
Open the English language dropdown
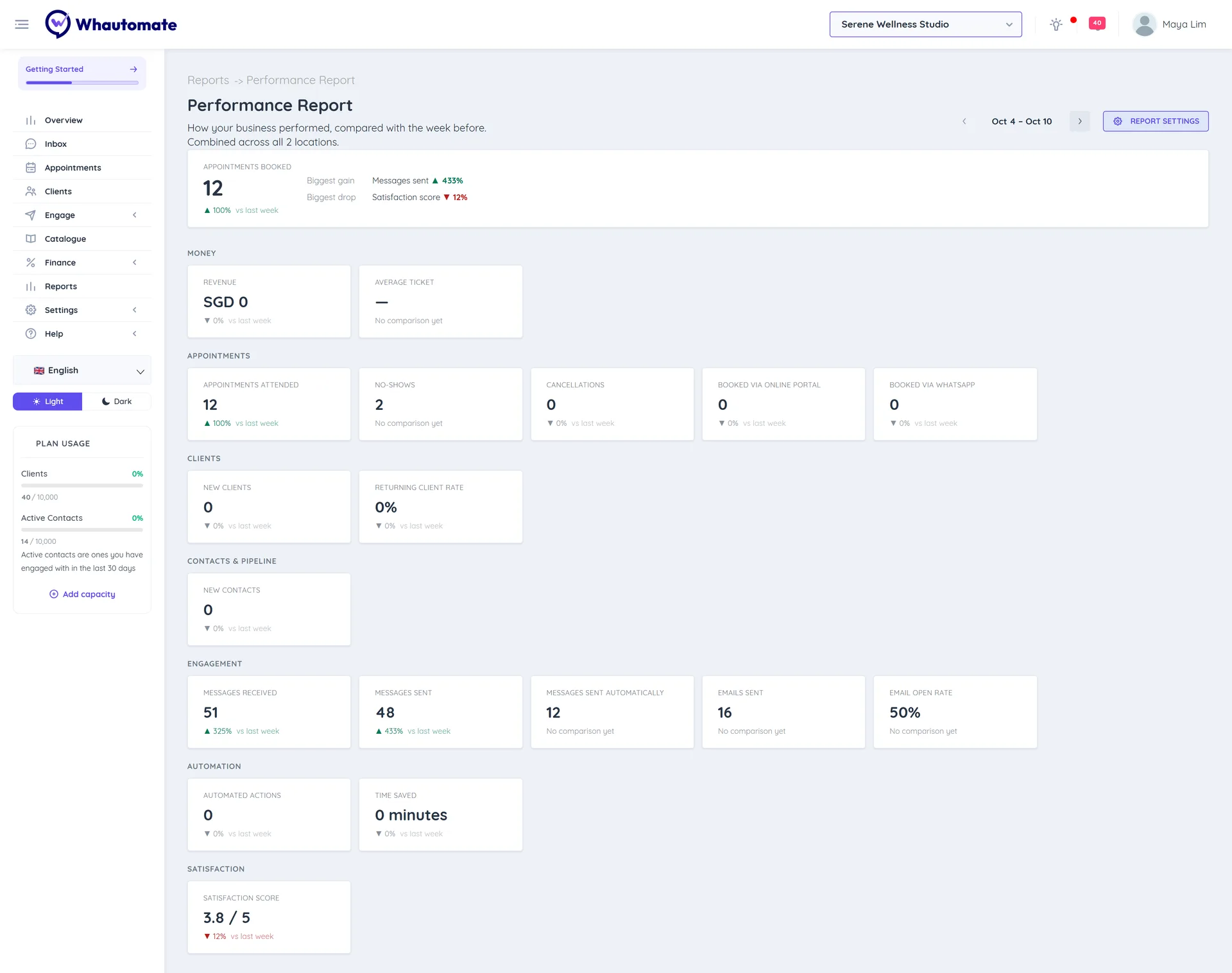point(82,371)
